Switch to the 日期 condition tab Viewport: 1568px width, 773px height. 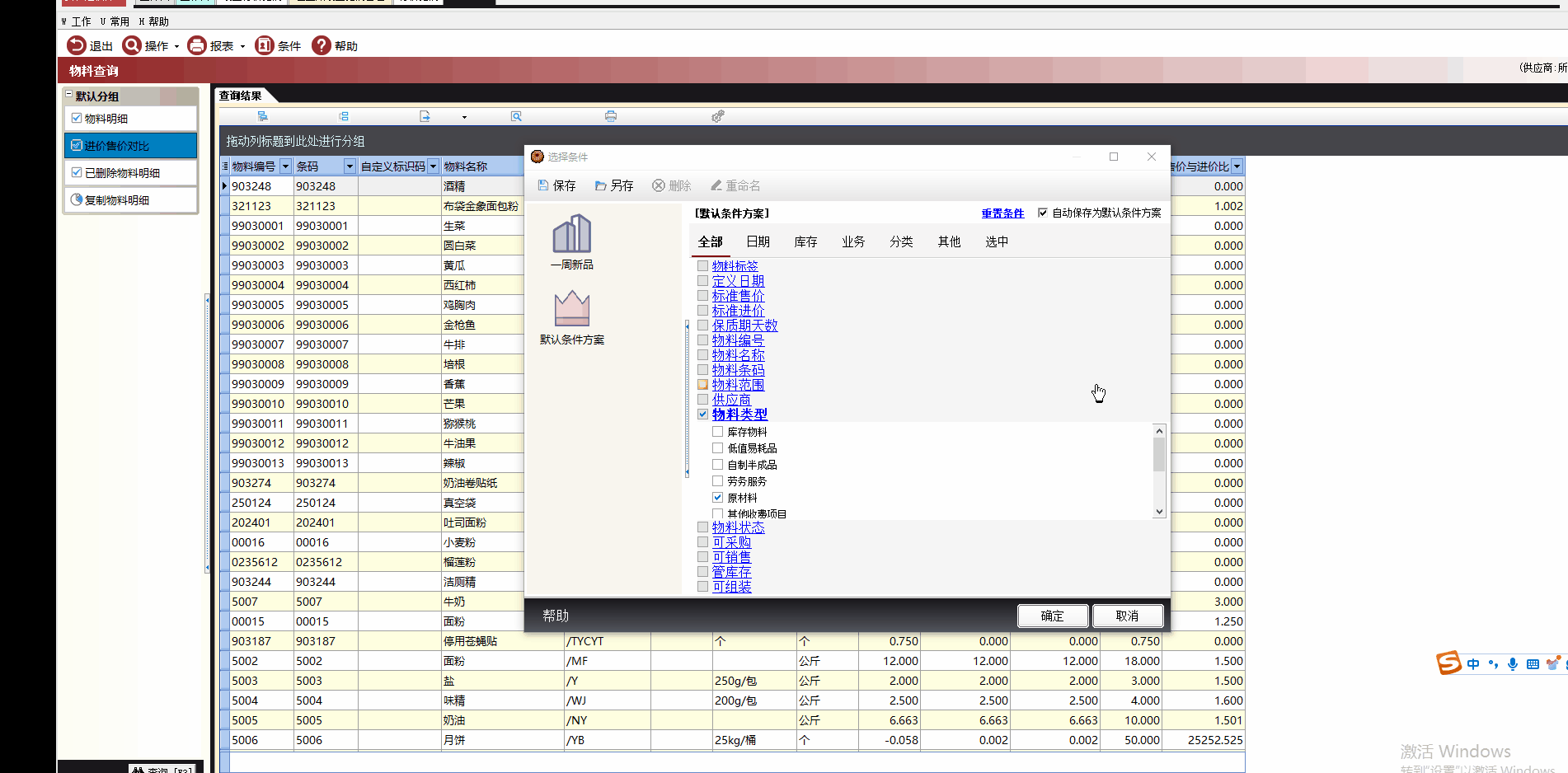point(758,241)
